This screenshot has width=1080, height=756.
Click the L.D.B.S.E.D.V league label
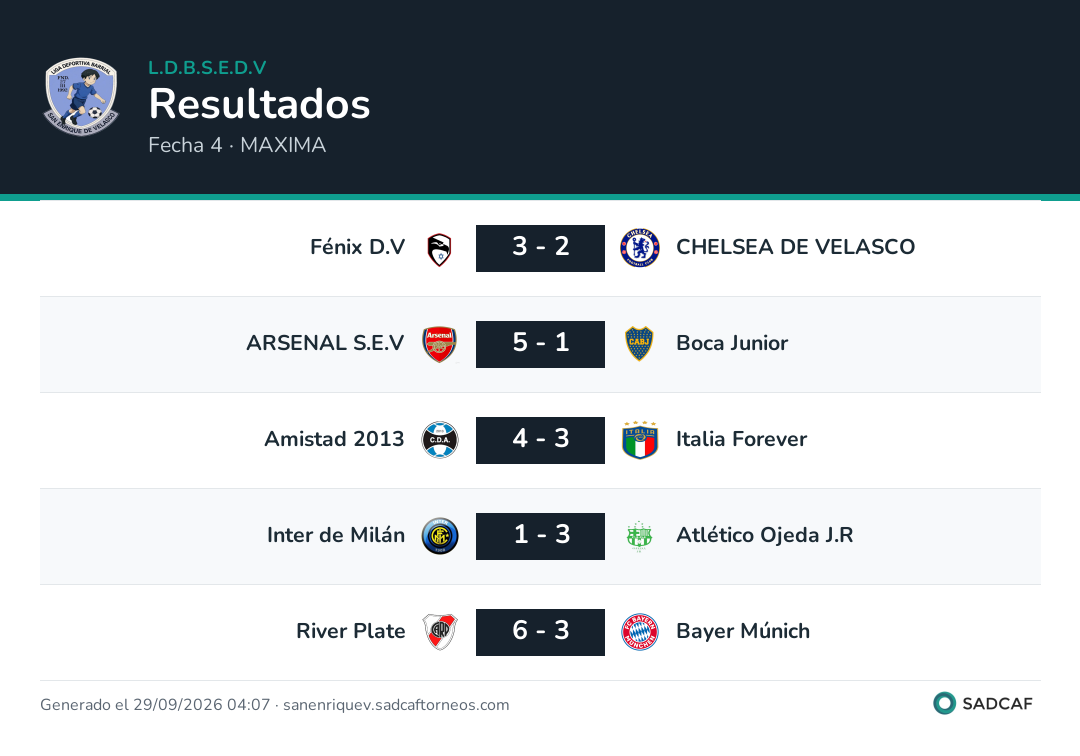[207, 67]
